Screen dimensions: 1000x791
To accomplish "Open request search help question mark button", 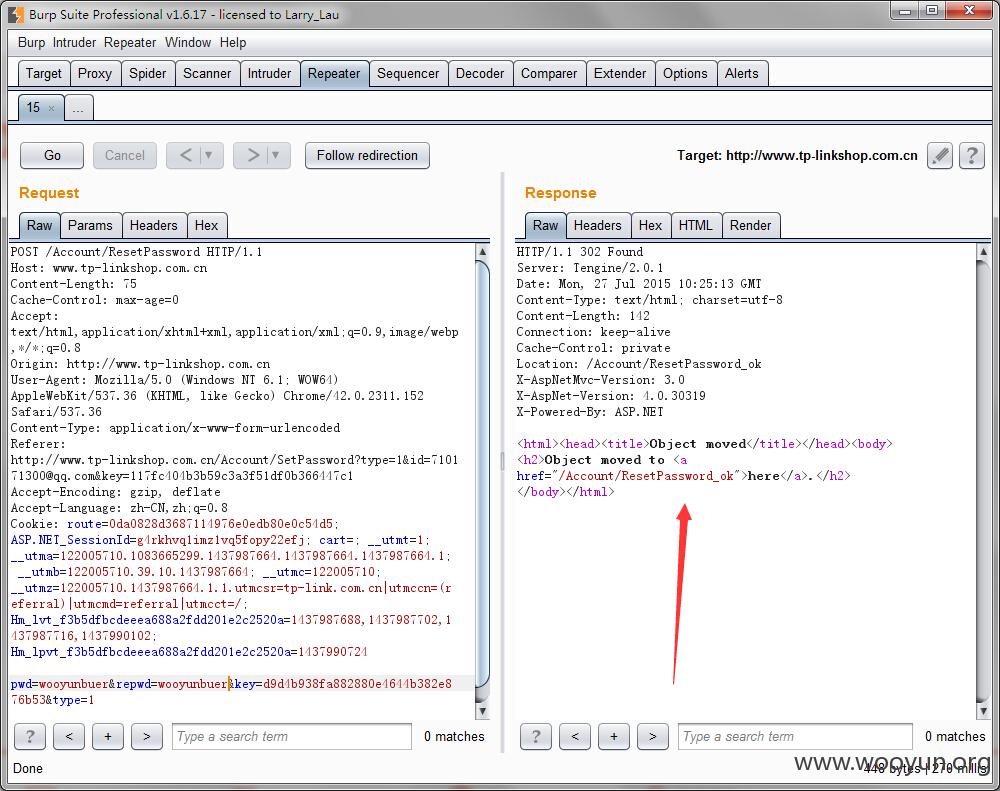I will point(30,737).
